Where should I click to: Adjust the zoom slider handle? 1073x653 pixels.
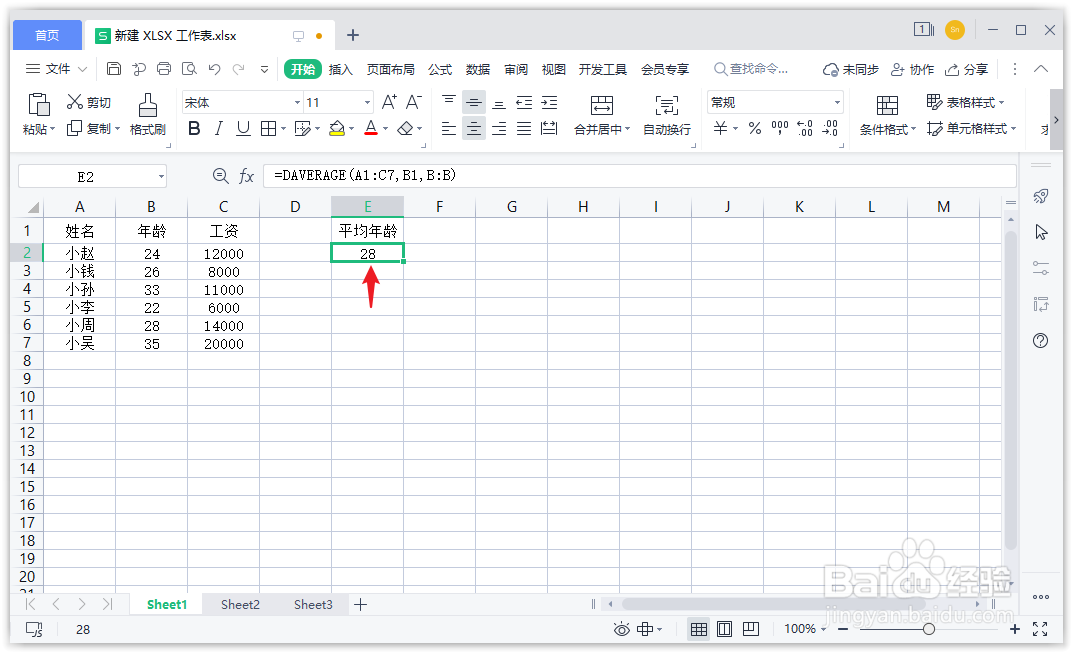pyautogui.click(x=929, y=629)
